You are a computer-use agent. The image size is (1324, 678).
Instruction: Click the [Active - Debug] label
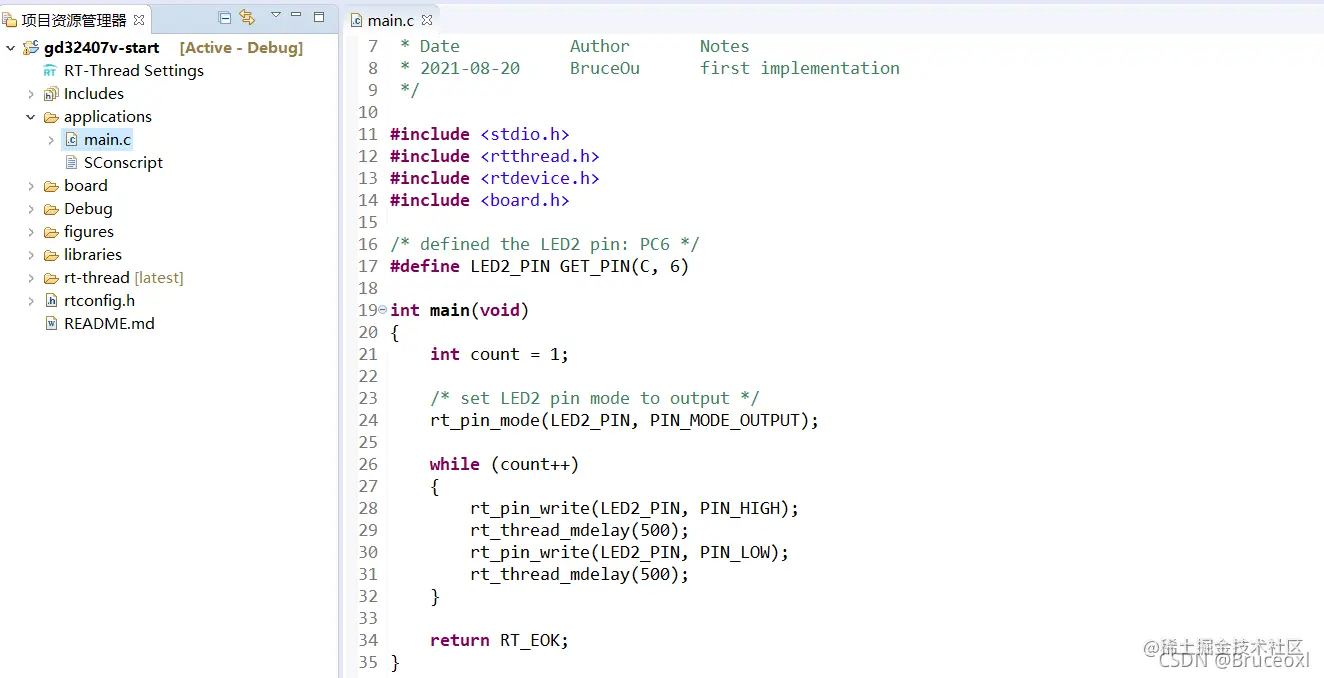pos(241,48)
